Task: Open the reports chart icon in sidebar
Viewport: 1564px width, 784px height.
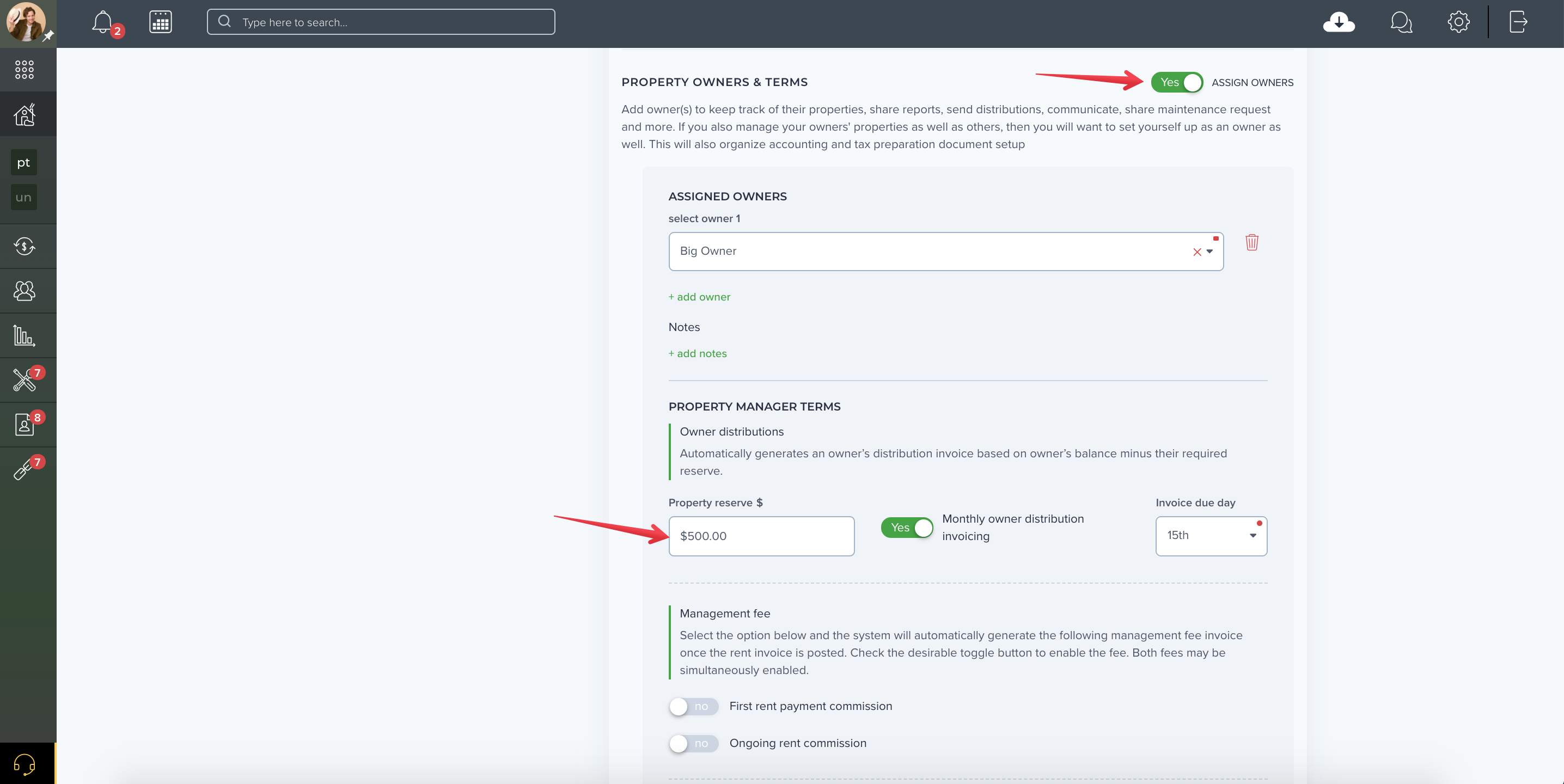Action: click(x=25, y=335)
